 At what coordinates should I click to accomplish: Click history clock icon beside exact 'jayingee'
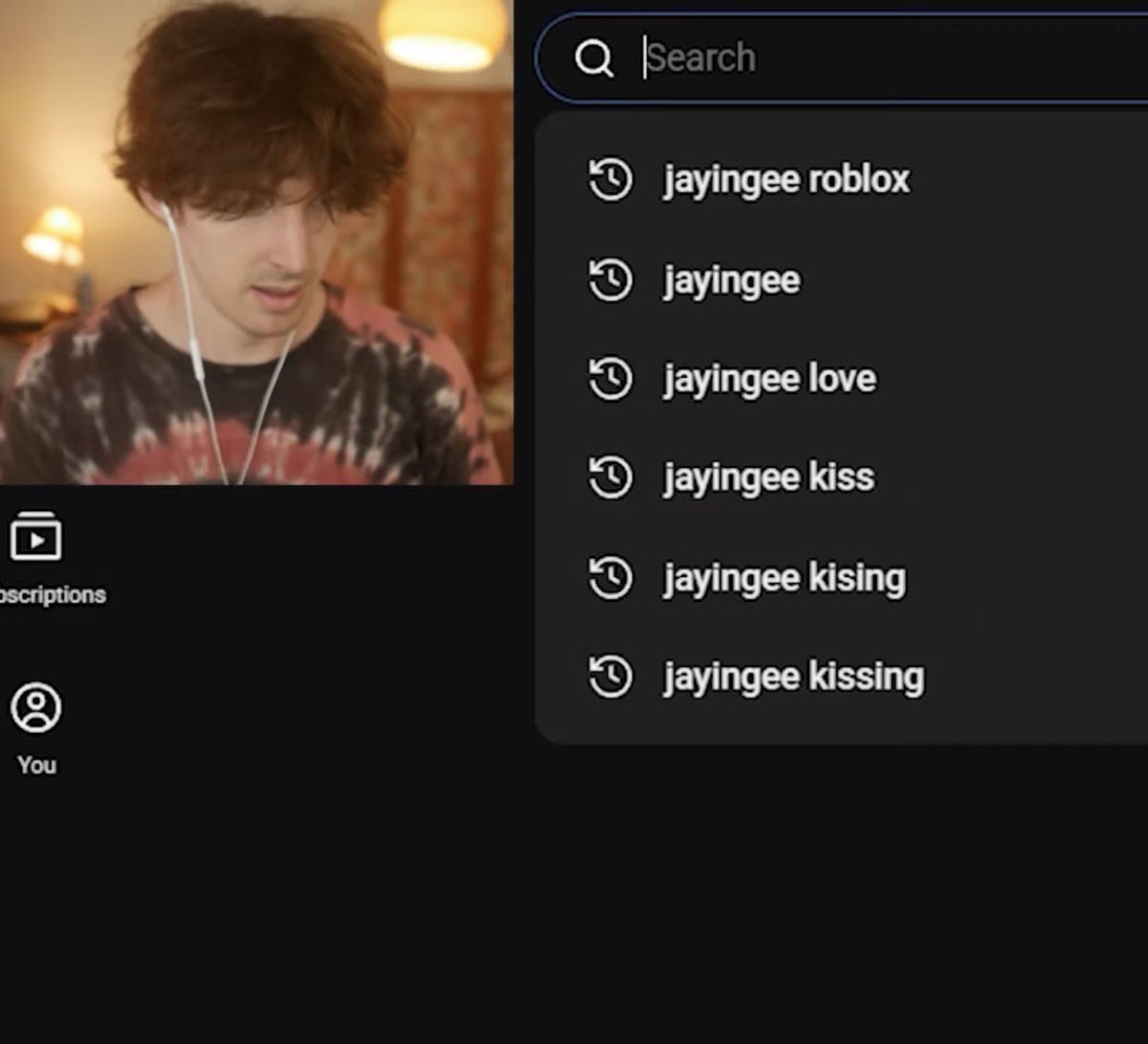pos(610,280)
